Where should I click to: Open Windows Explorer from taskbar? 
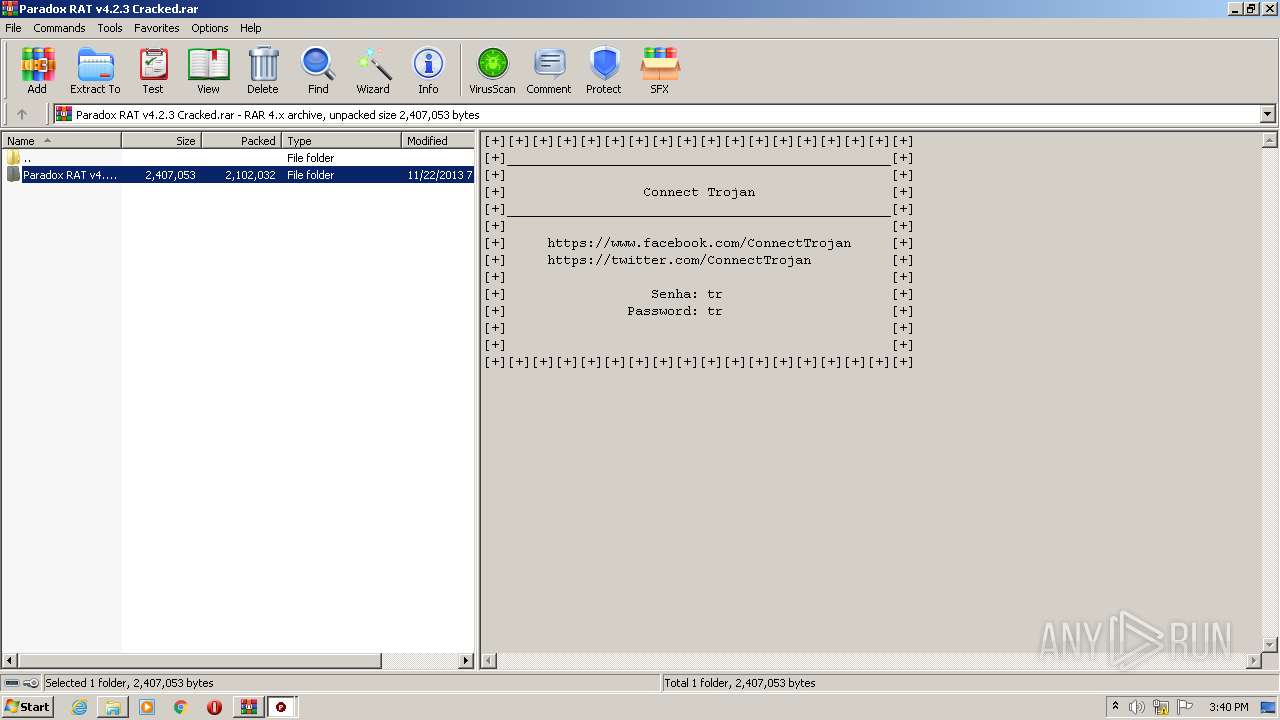[x=113, y=707]
